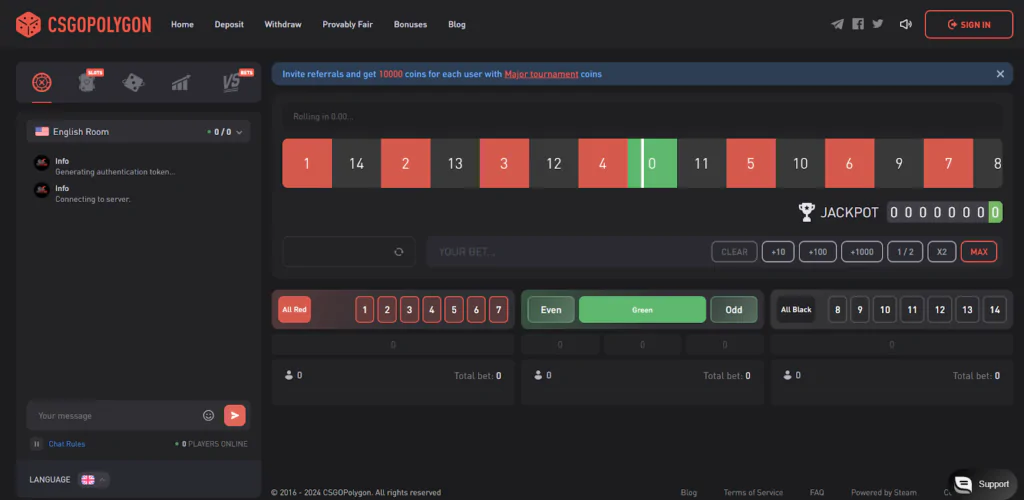Open the Slots game icon
Screen dimensions: 1024x500
[90, 83]
